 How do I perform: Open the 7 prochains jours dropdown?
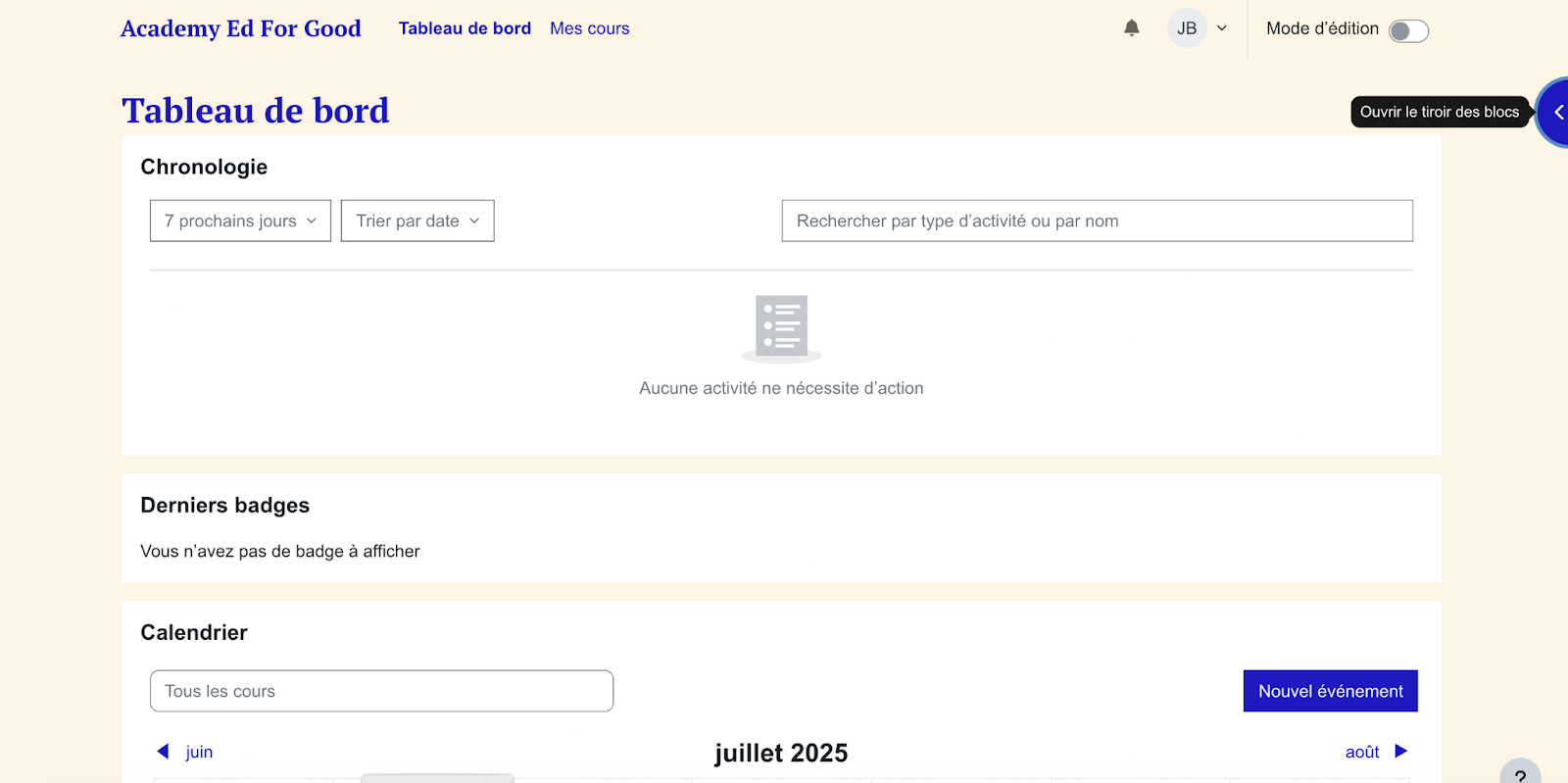coord(240,220)
